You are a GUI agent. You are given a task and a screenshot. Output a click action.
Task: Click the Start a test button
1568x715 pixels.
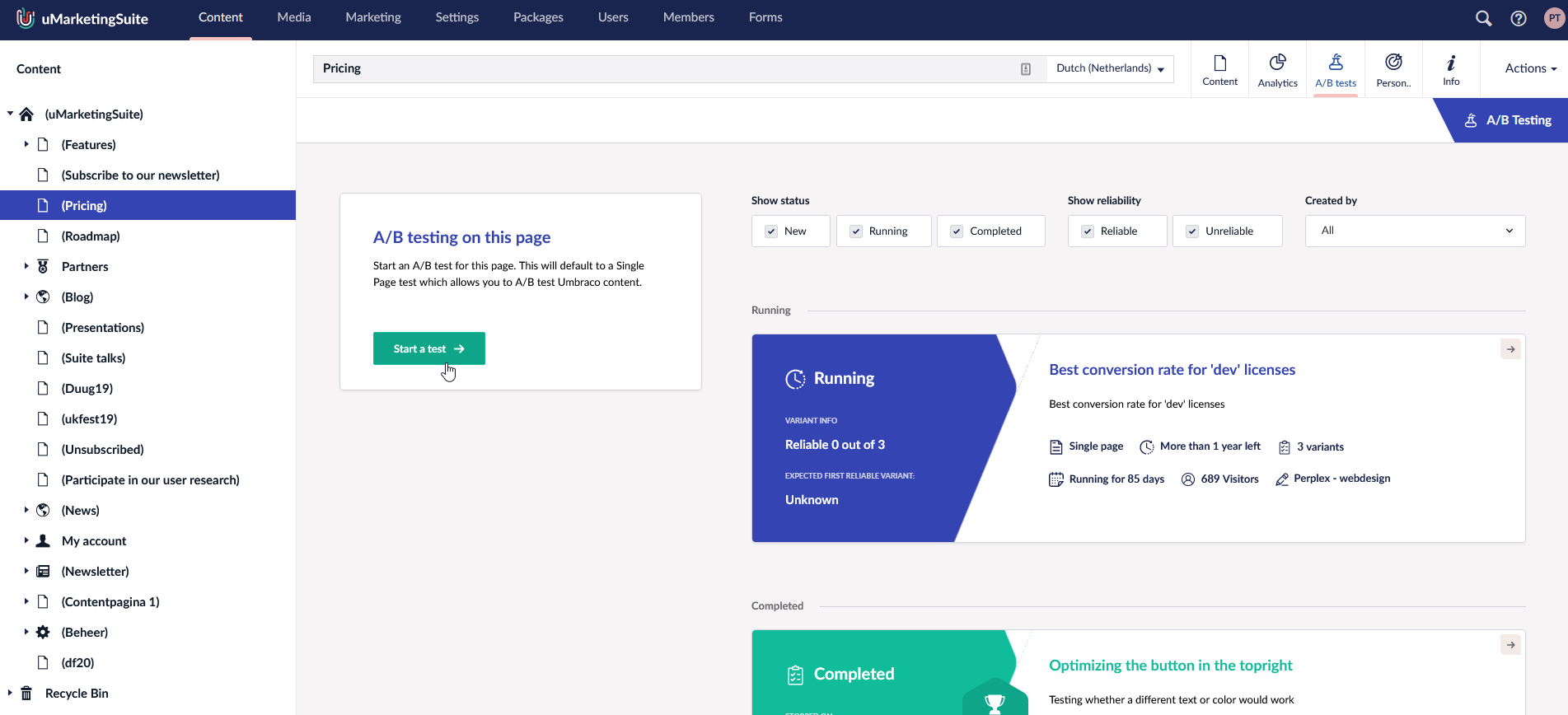click(x=428, y=348)
